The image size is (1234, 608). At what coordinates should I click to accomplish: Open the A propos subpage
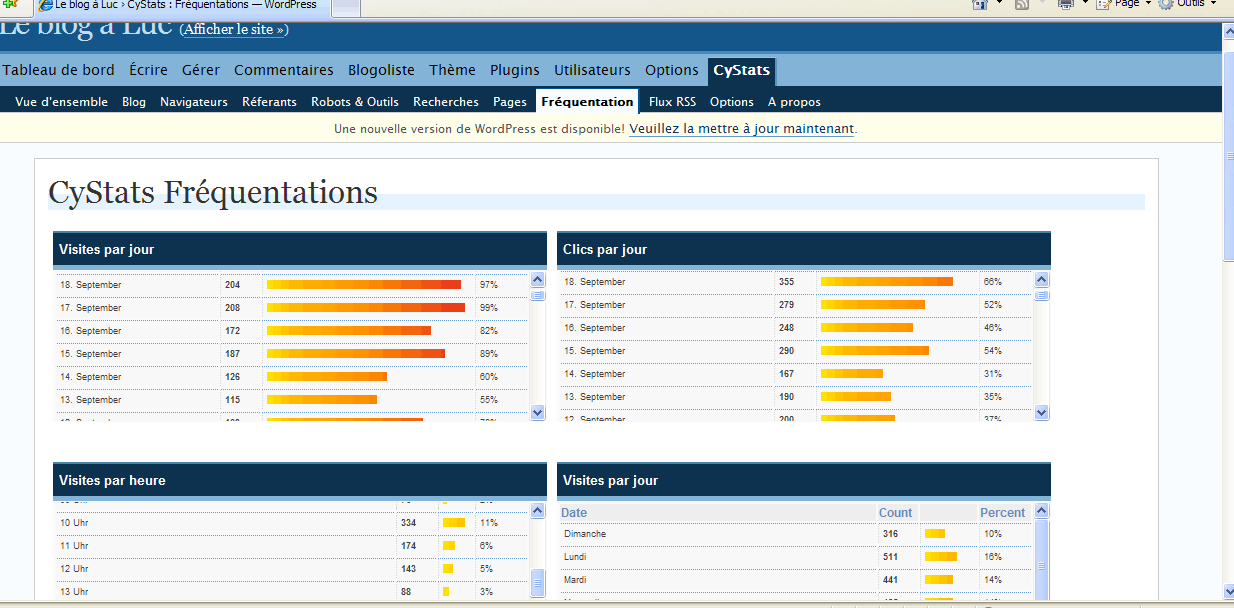click(x=794, y=101)
